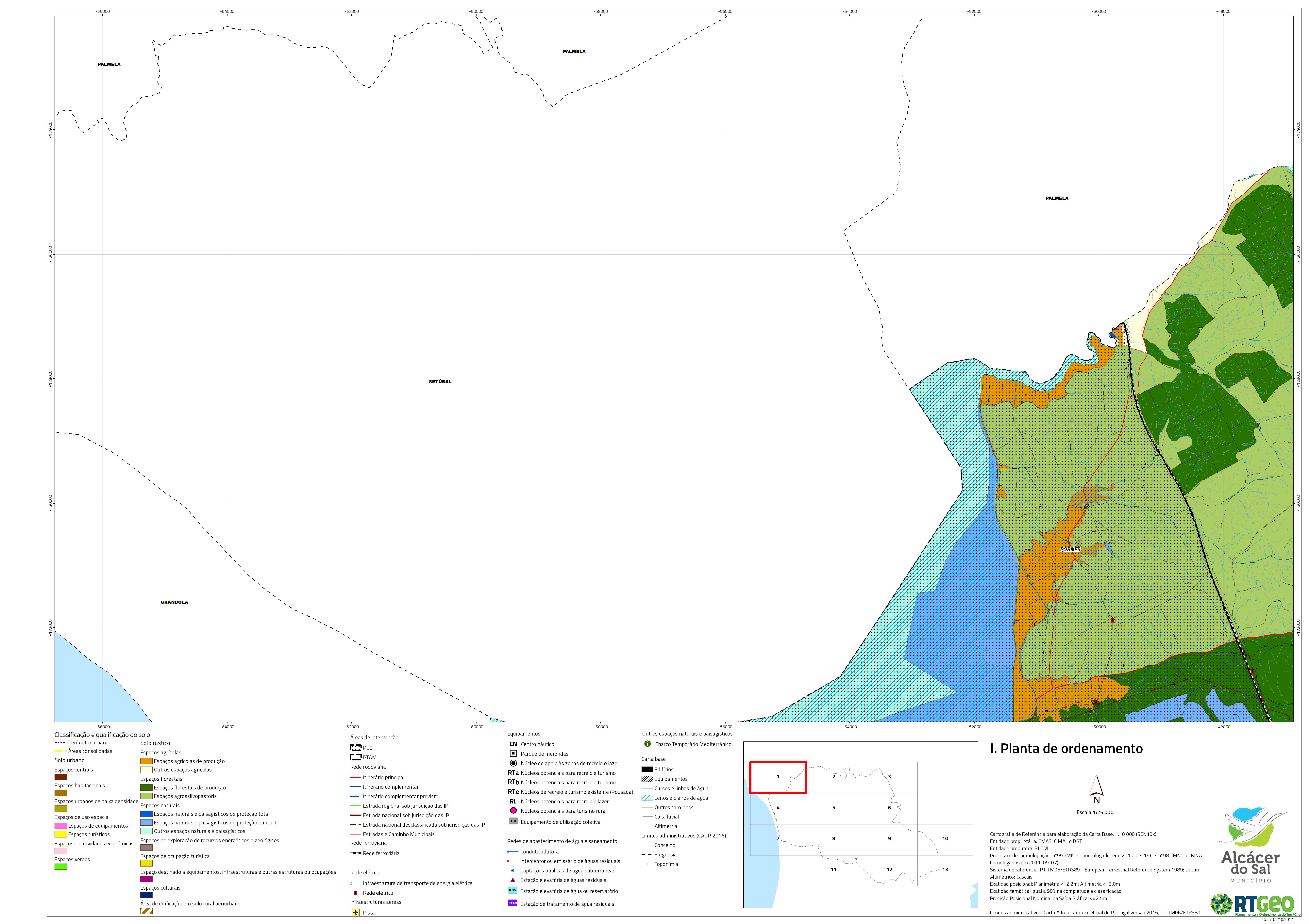Click sheet 1 highlighted in the index map
Image resolution: width=1309 pixels, height=924 pixels.
tap(778, 777)
